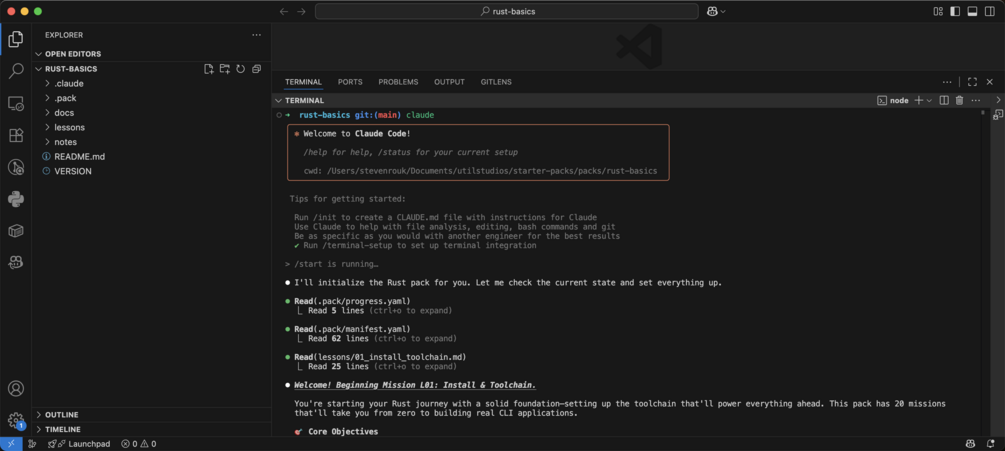
Task: Toggle Secondary Side Bar visibility
Action: (x=988, y=12)
